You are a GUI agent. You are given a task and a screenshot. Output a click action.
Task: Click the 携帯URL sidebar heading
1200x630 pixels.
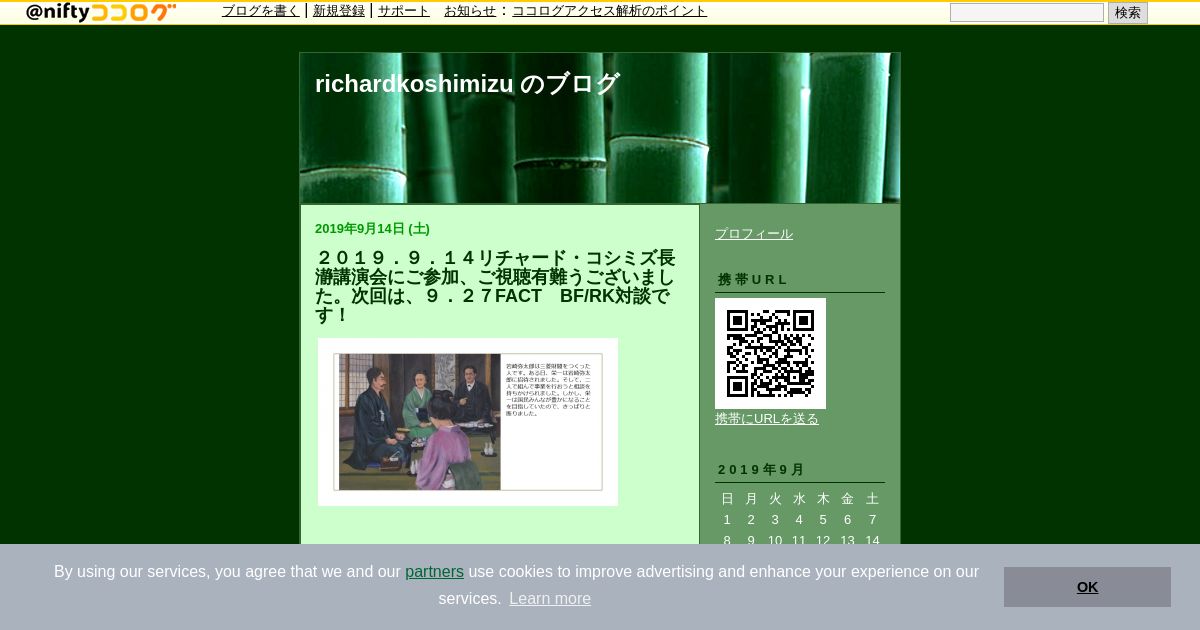[753, 280]
